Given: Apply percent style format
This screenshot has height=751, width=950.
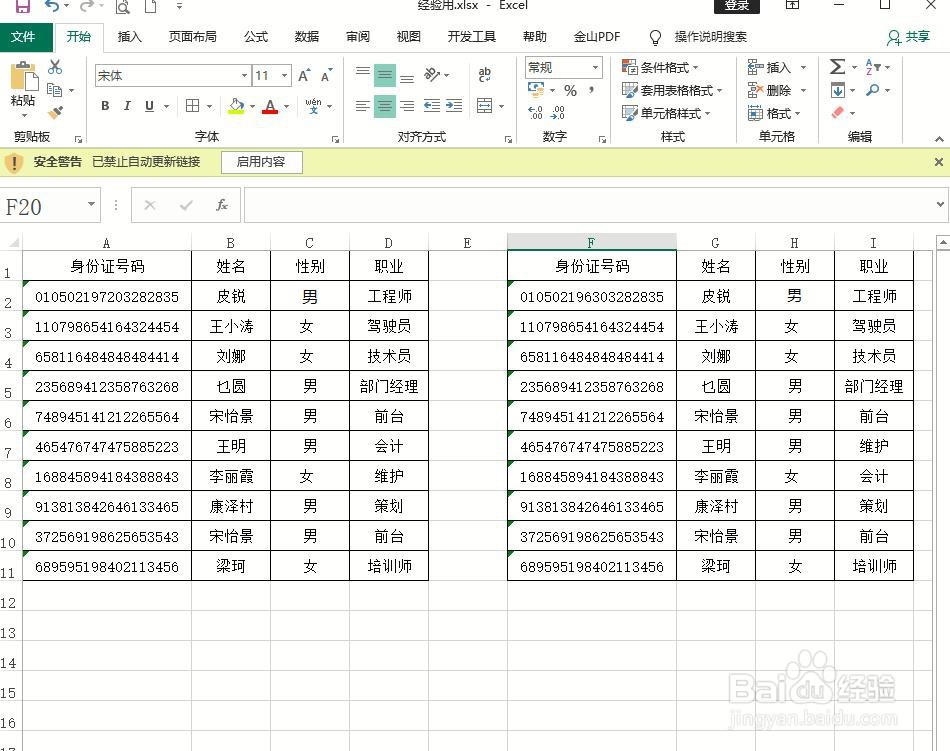Looking at the screenshot, I should [x=570, y=90].
